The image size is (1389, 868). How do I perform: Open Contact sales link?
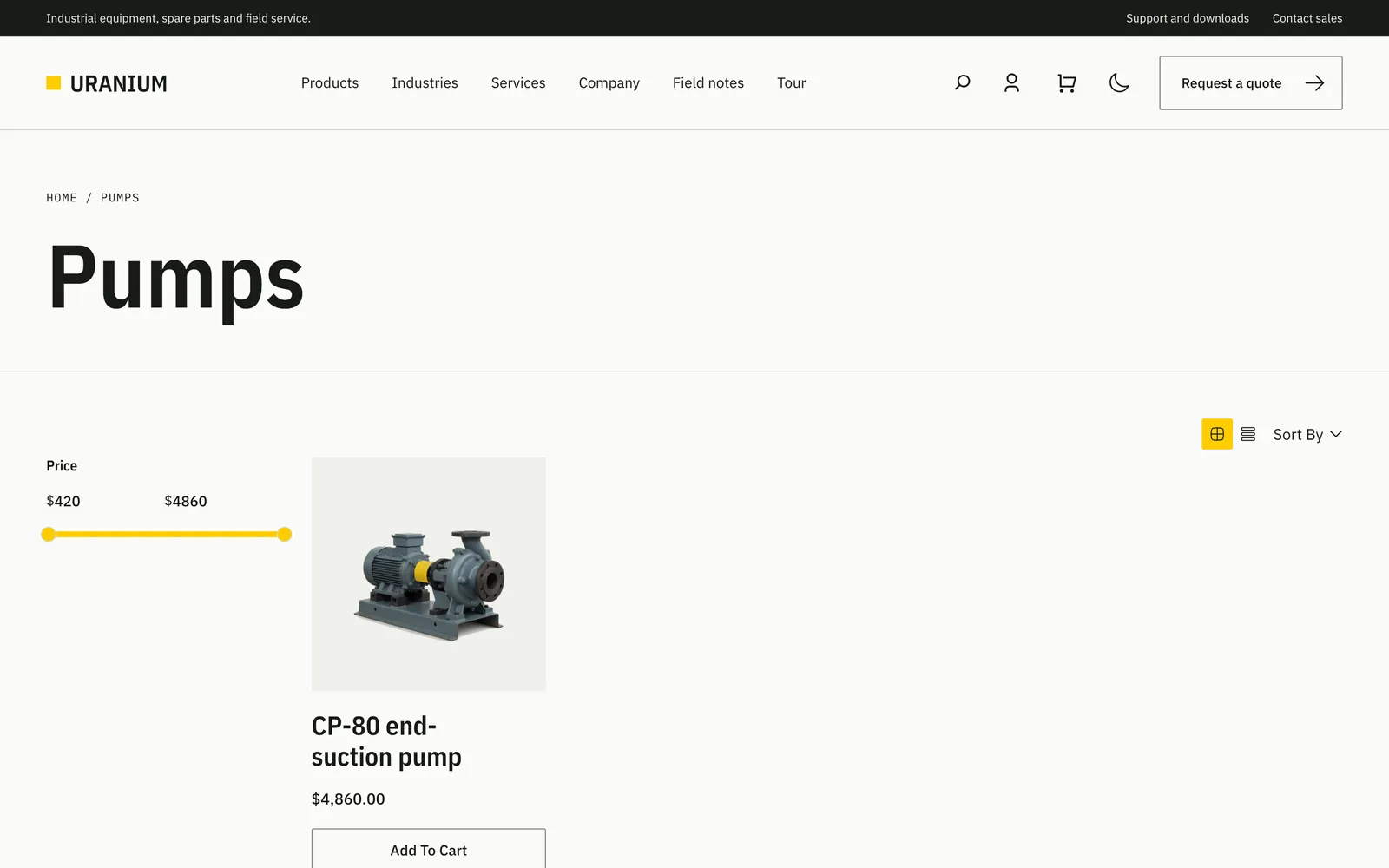click(x=1307, y=18)
